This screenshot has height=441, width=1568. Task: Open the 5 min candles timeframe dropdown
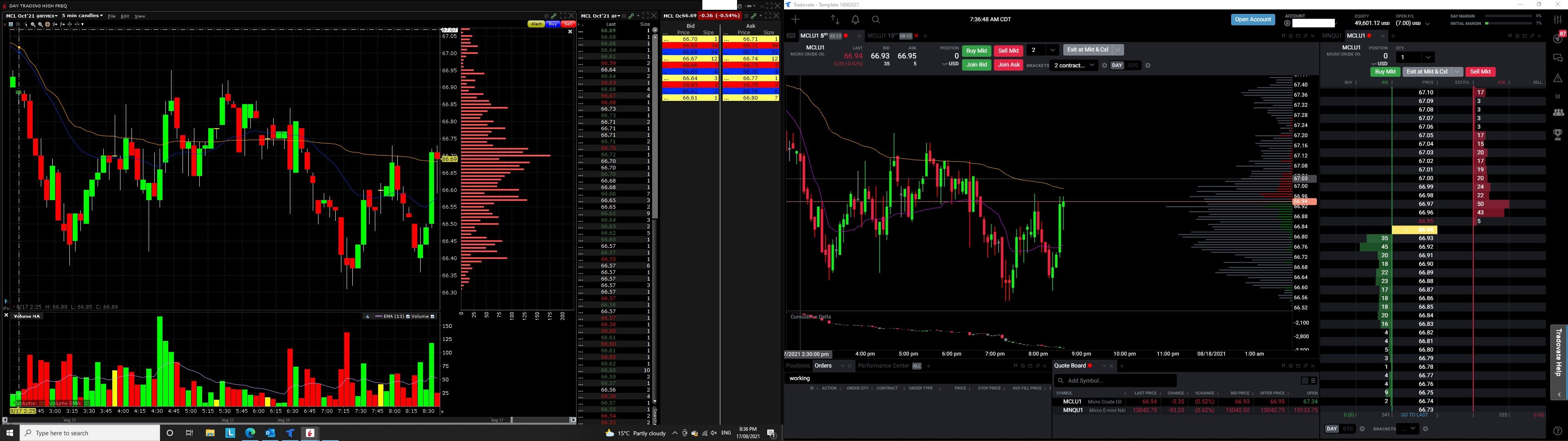tap(82, 16)
